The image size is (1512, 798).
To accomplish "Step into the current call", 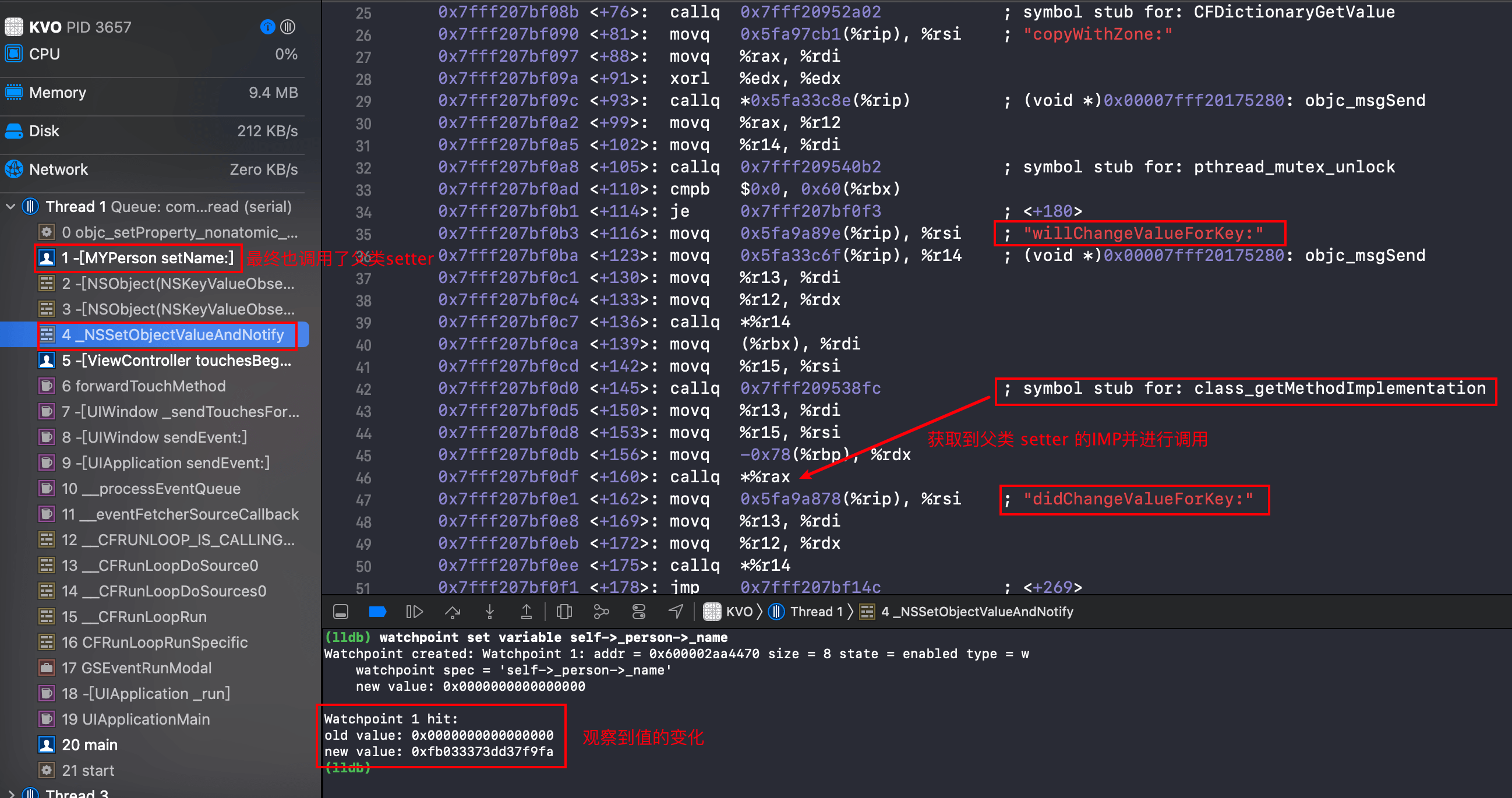I will pyautogui.click(x=489, y=612).
